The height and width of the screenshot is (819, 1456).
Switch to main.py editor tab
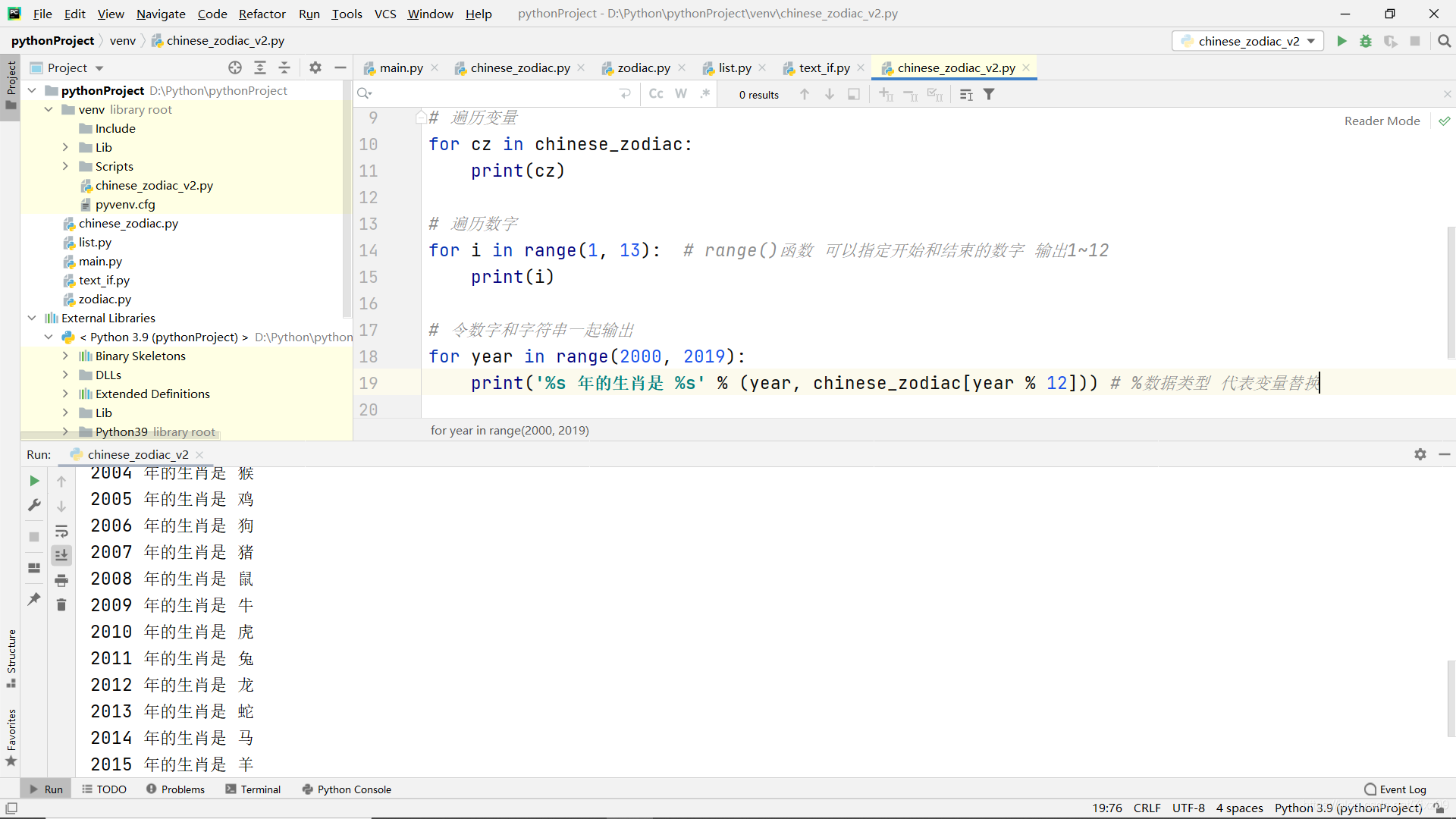coord(400,67)
